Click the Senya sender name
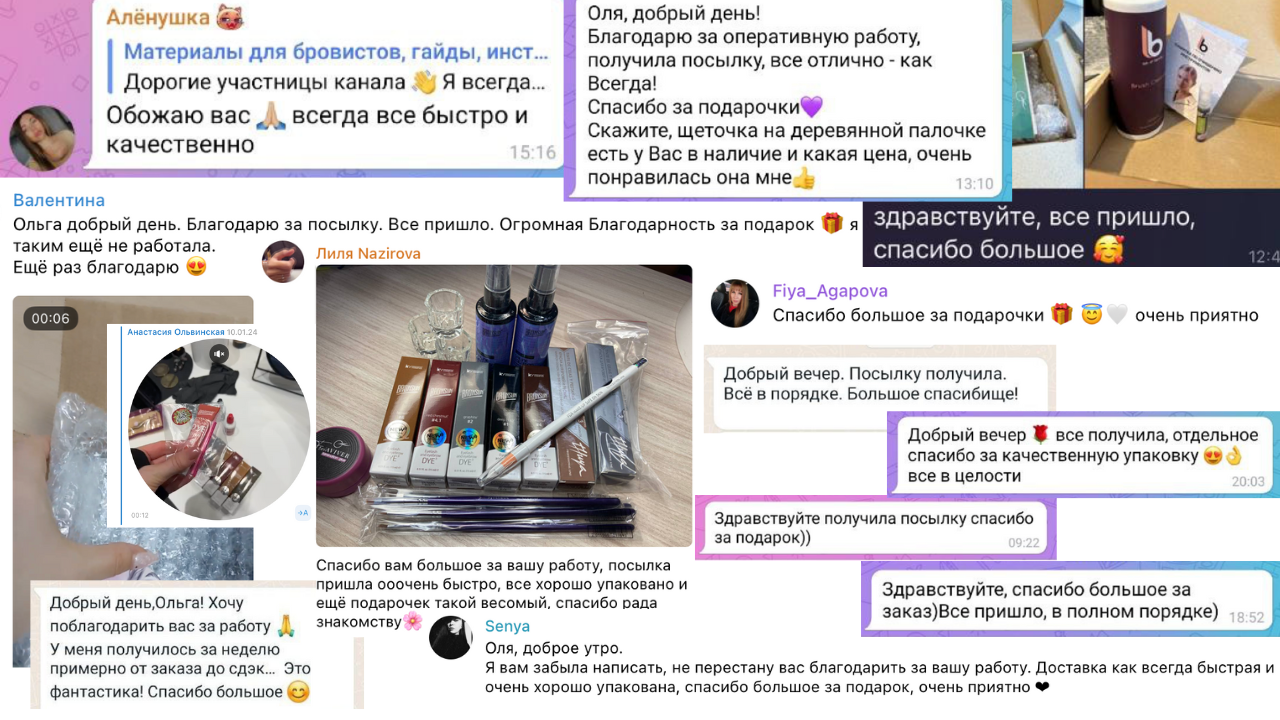The width and height of the screenshot is (1280, 720). pos(507,626)
